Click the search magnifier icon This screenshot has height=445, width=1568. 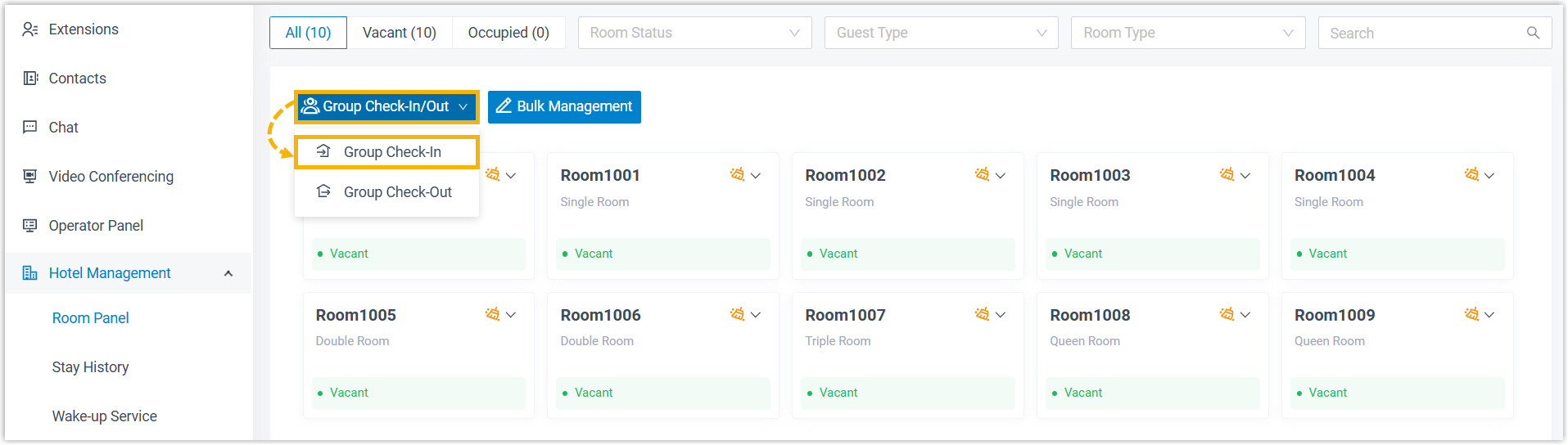[1533, 34]
